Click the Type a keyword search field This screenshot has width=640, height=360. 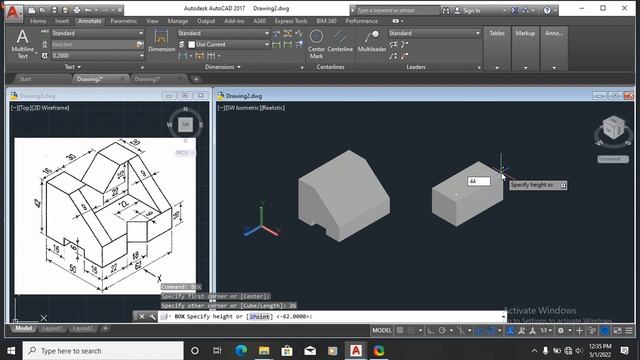pyautogui.click(x=398, y=11)
